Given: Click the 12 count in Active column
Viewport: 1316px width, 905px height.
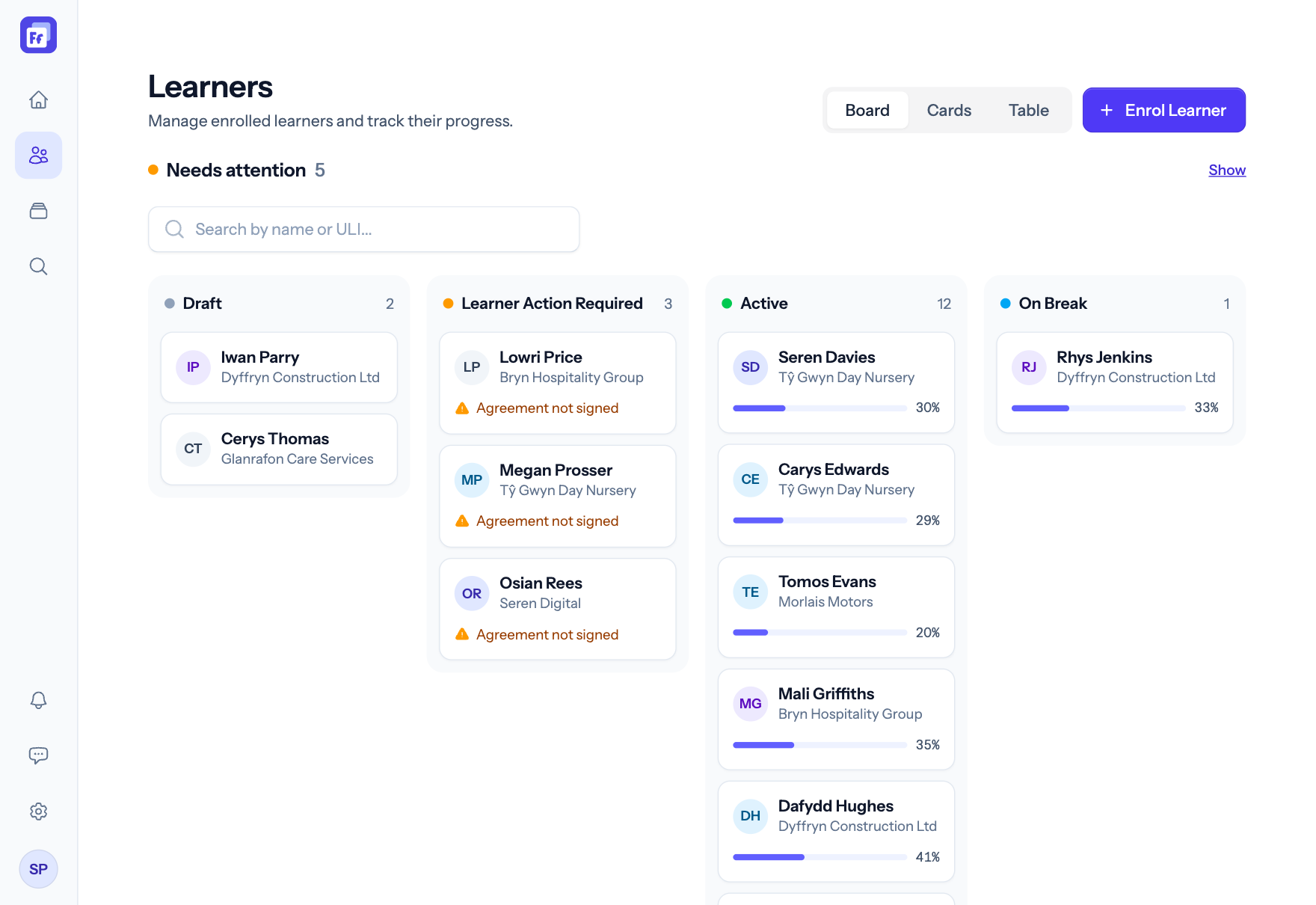Looking at the screenshot, I should (944, 304).
